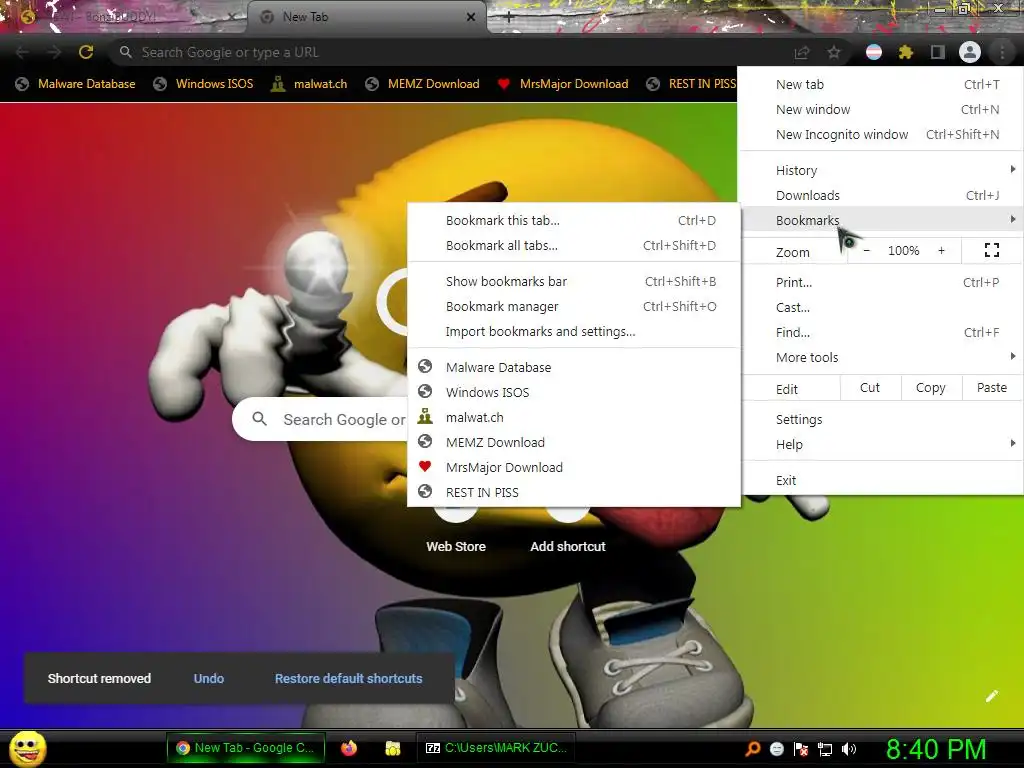The width and height of the screenshot is (1024, 768).
Task: Click the customize page pencil icon
Action: 992,696
